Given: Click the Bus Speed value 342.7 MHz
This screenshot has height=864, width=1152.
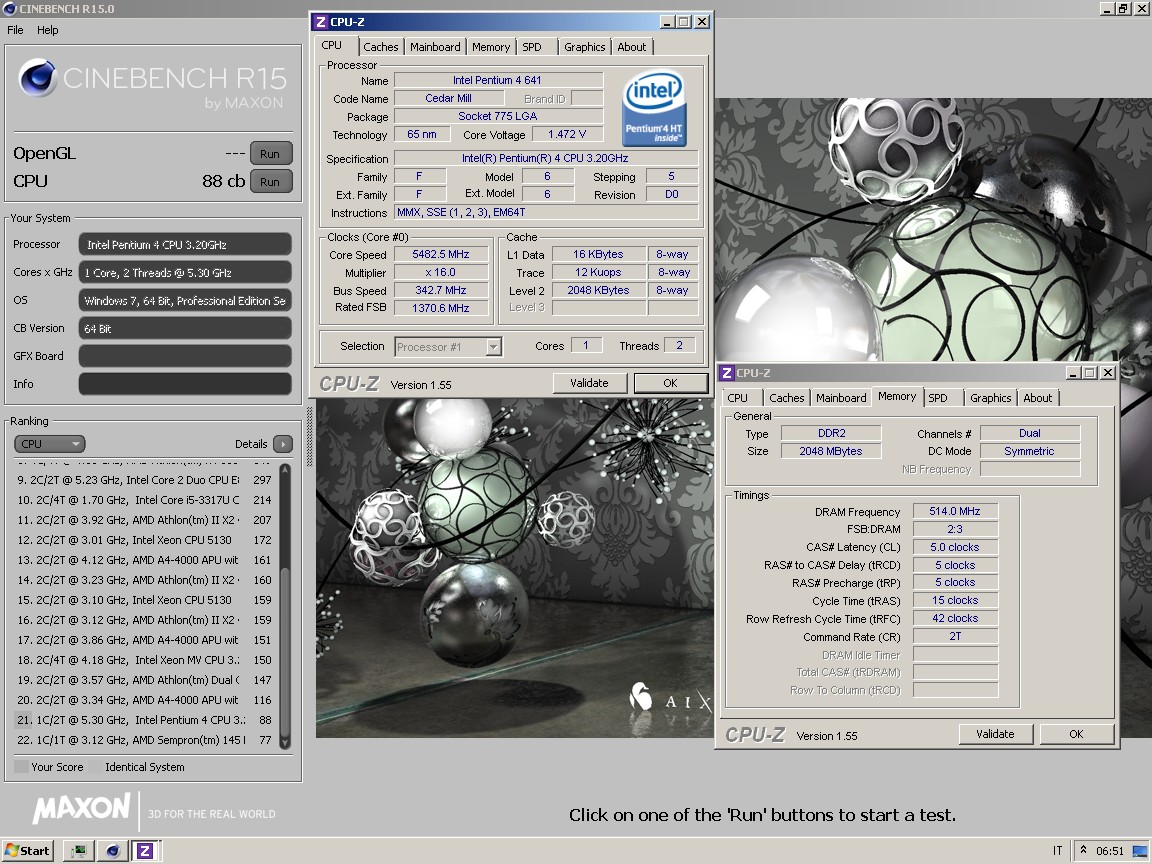Looking at the screenshot, I should 441,290.
